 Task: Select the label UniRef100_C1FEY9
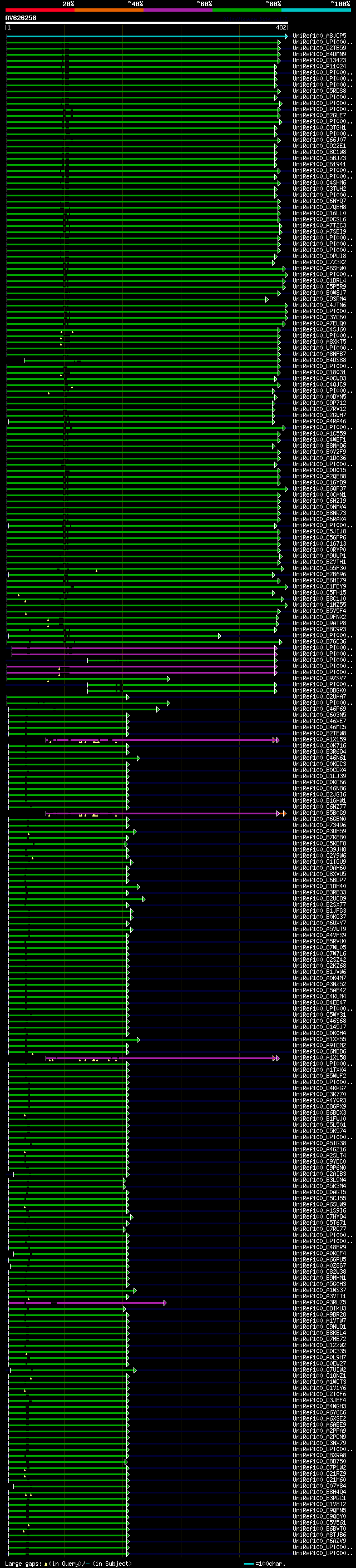click(319, 587)
